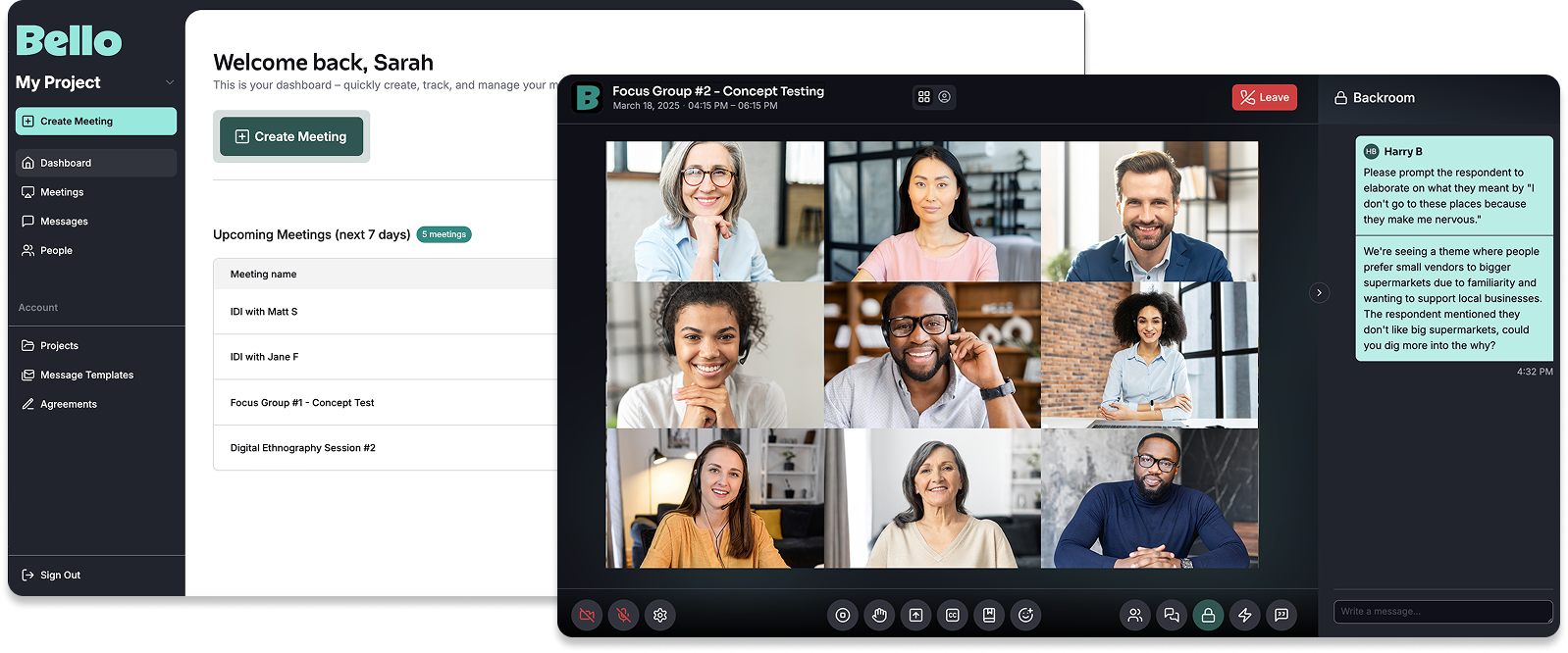Go to Meetings in the sidebar

[62, 192]
